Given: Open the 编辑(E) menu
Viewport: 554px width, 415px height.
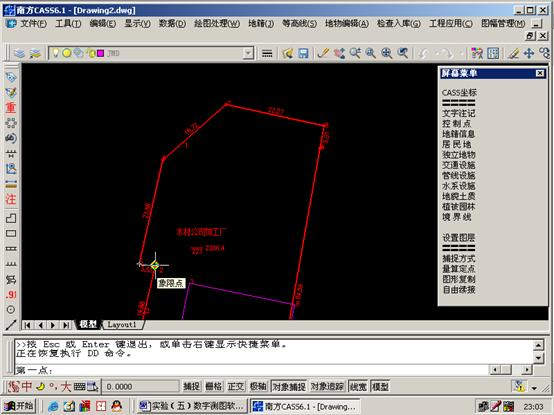Looking at the screenshot, I should (102, 24).
